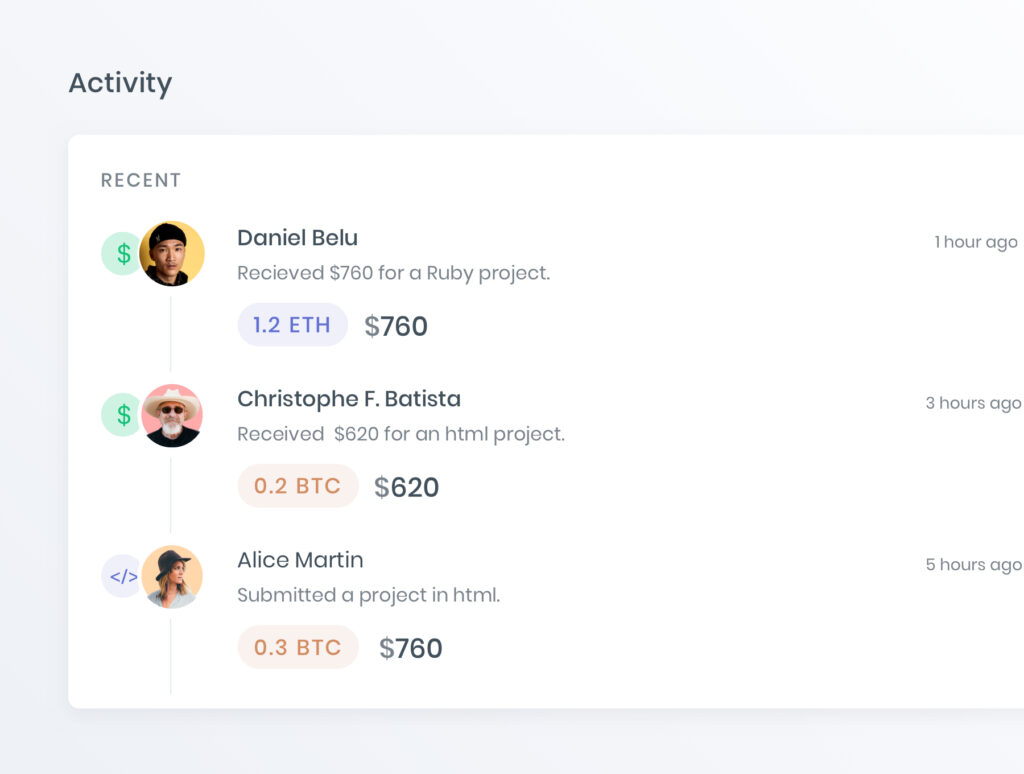Click the '5 hours ago' timestamp

[x=972, y=564]
